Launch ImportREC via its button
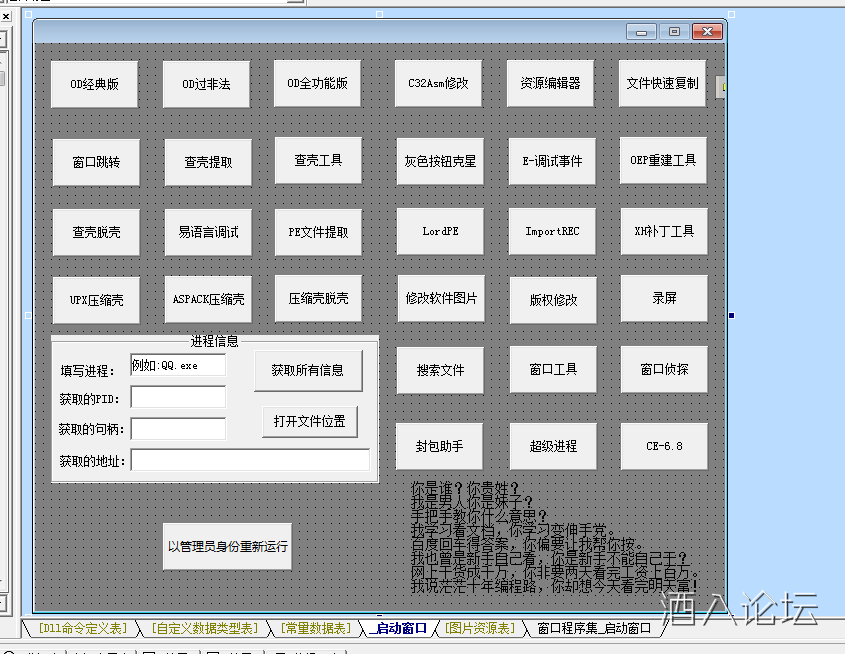This screenshot has width=845, height=654. (x=552, y=231)
